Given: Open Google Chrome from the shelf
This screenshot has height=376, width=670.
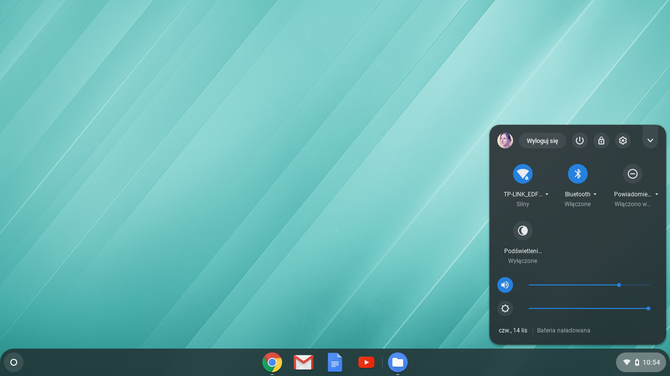Looking at the screenshot, I should click(x=272, y=362).
